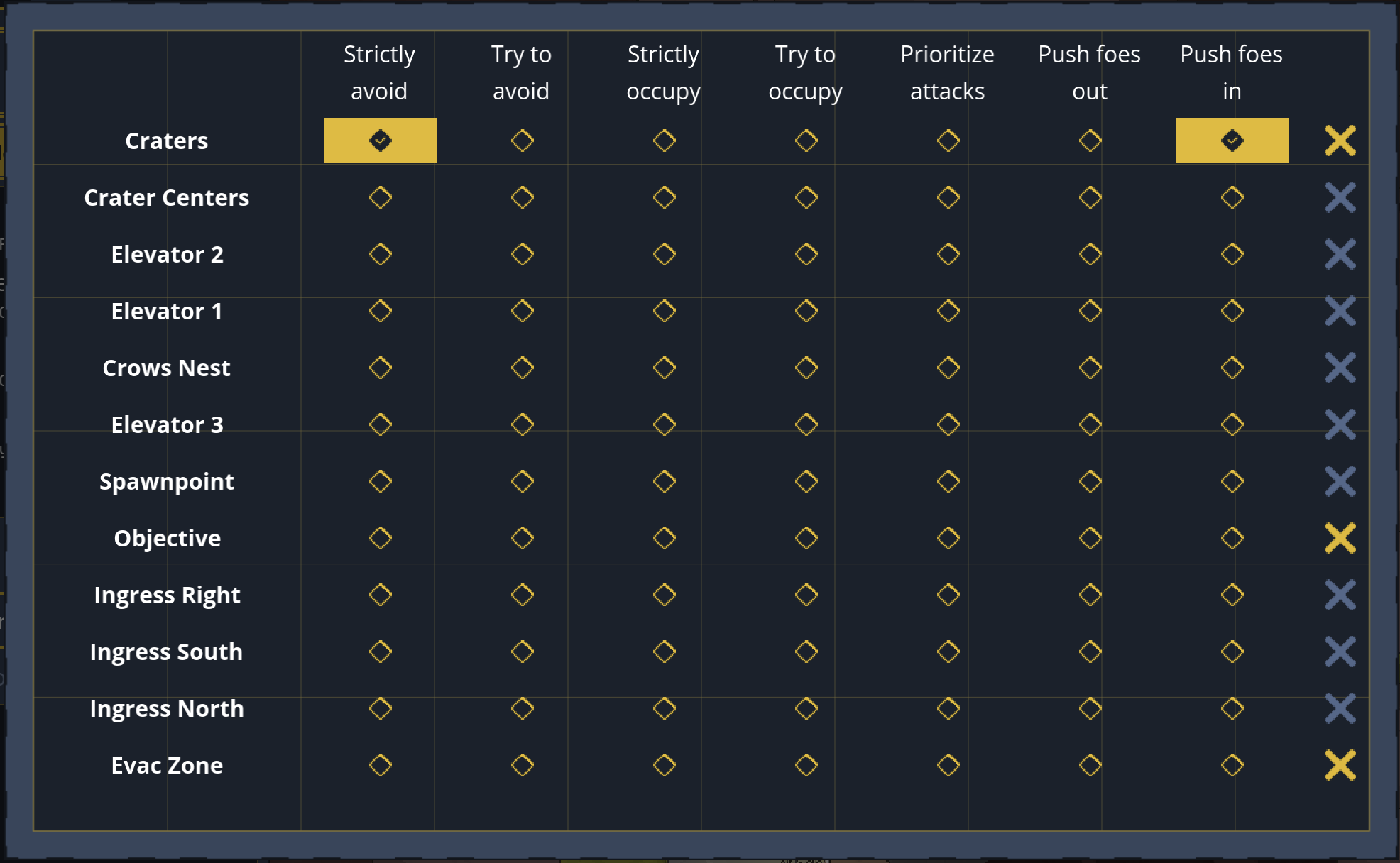
Task: Enable Strictly avoid for Evac Zone
Action: click(381, 765)
